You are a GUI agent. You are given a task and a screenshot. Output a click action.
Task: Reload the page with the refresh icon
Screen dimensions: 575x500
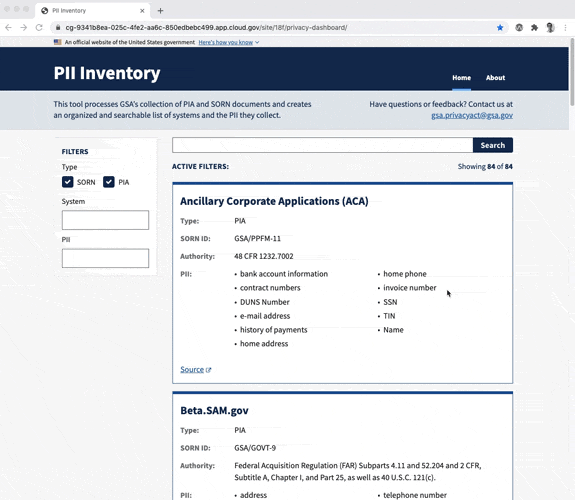tap(39, 28)
